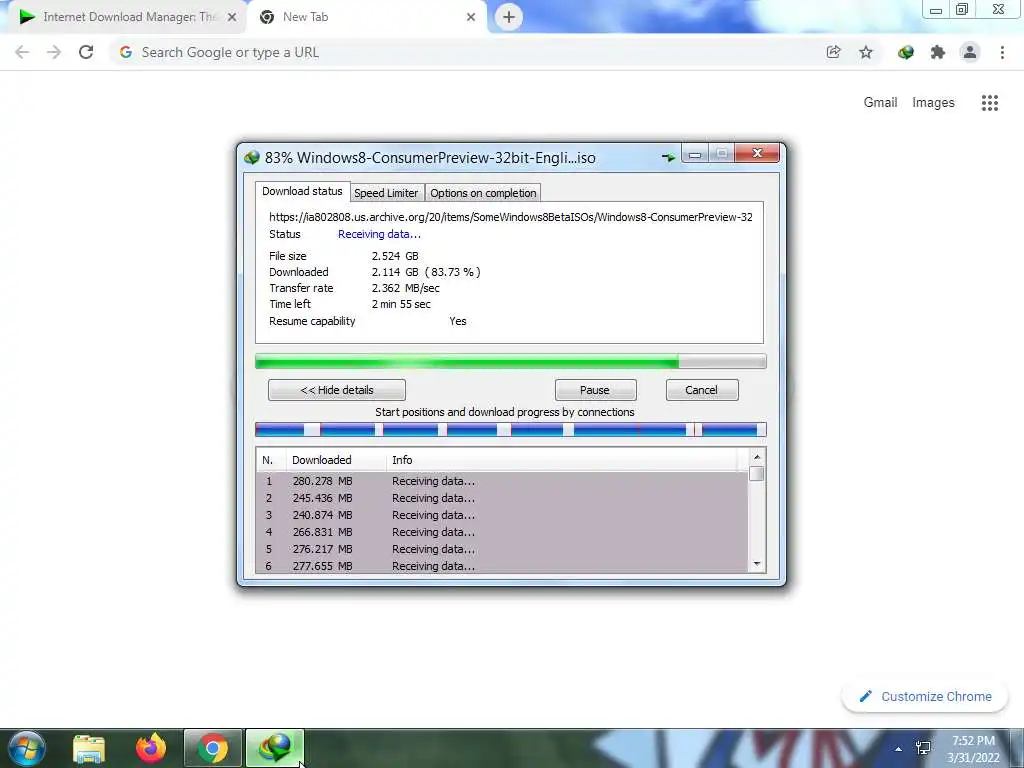Click the 'Receiving data...' status text
This screenshot has height=768, width=1024.
point(379,234)
